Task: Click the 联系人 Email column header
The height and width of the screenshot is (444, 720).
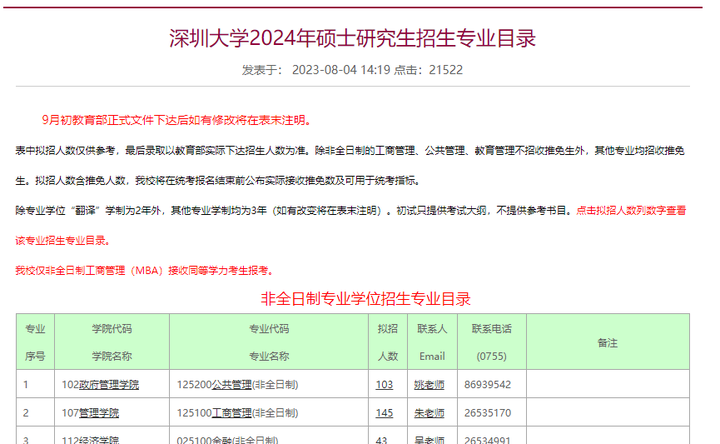Action: (x=432, y=342)
